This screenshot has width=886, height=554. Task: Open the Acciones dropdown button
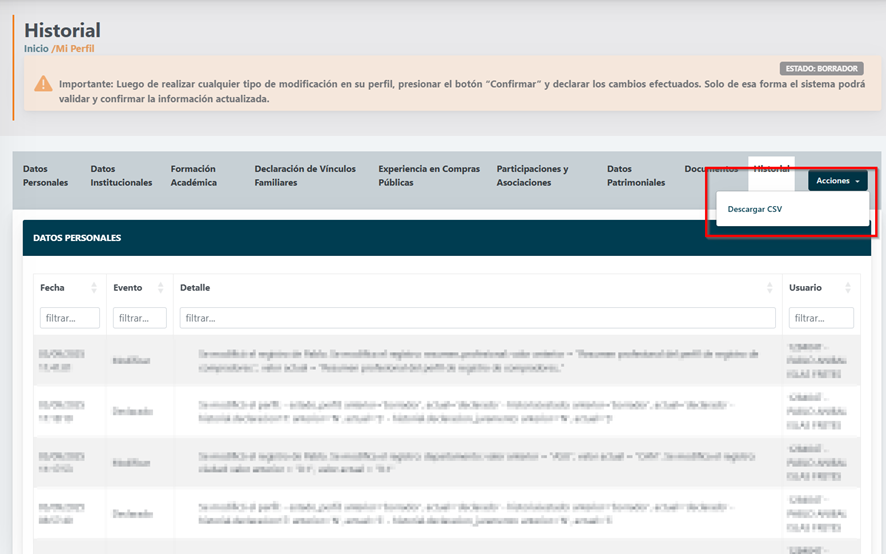837,180
